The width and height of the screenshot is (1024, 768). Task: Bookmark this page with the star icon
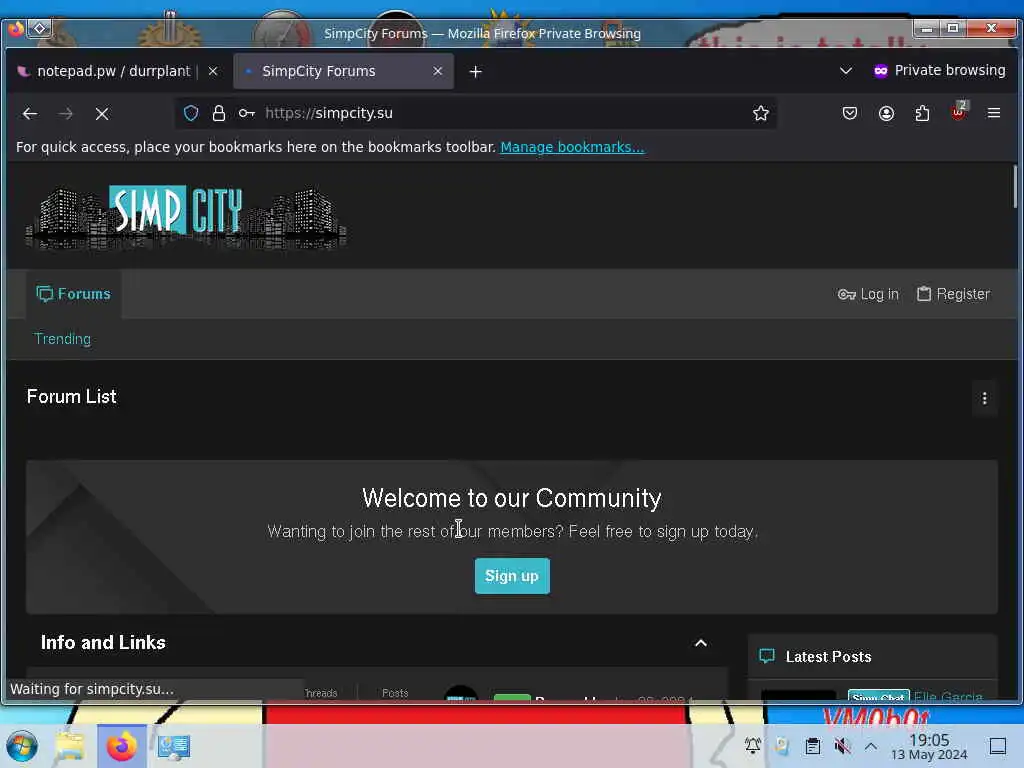coord(760,113)
